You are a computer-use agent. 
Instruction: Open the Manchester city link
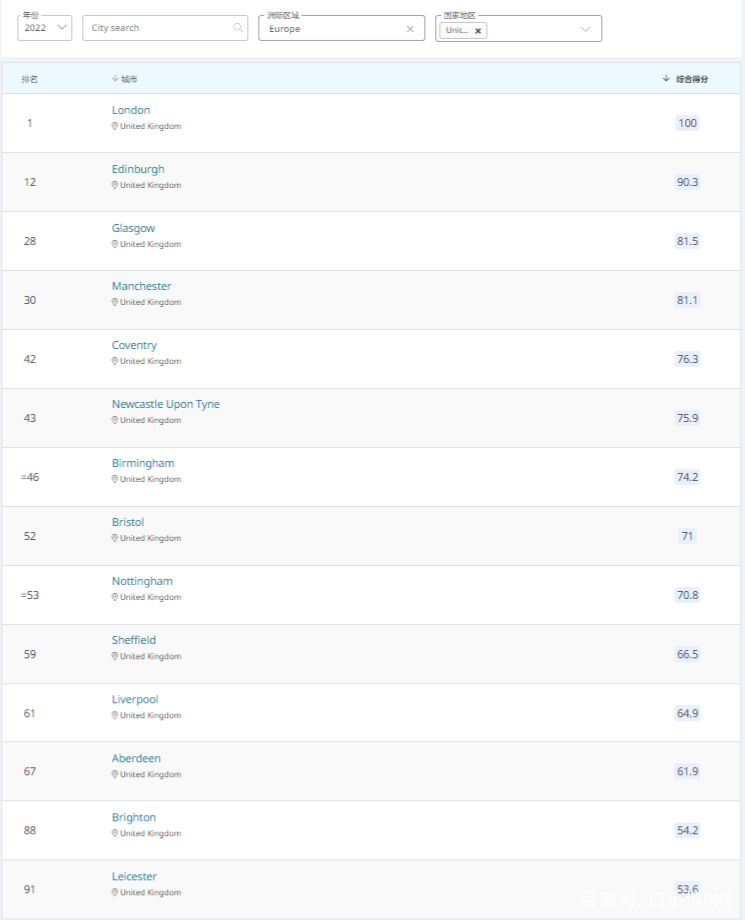[x=141, y=286]
